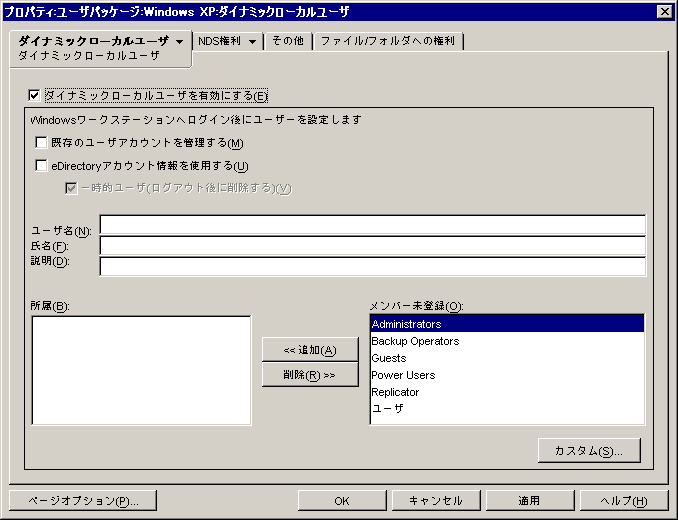Click the 所属 list box

tap(141, 370)
